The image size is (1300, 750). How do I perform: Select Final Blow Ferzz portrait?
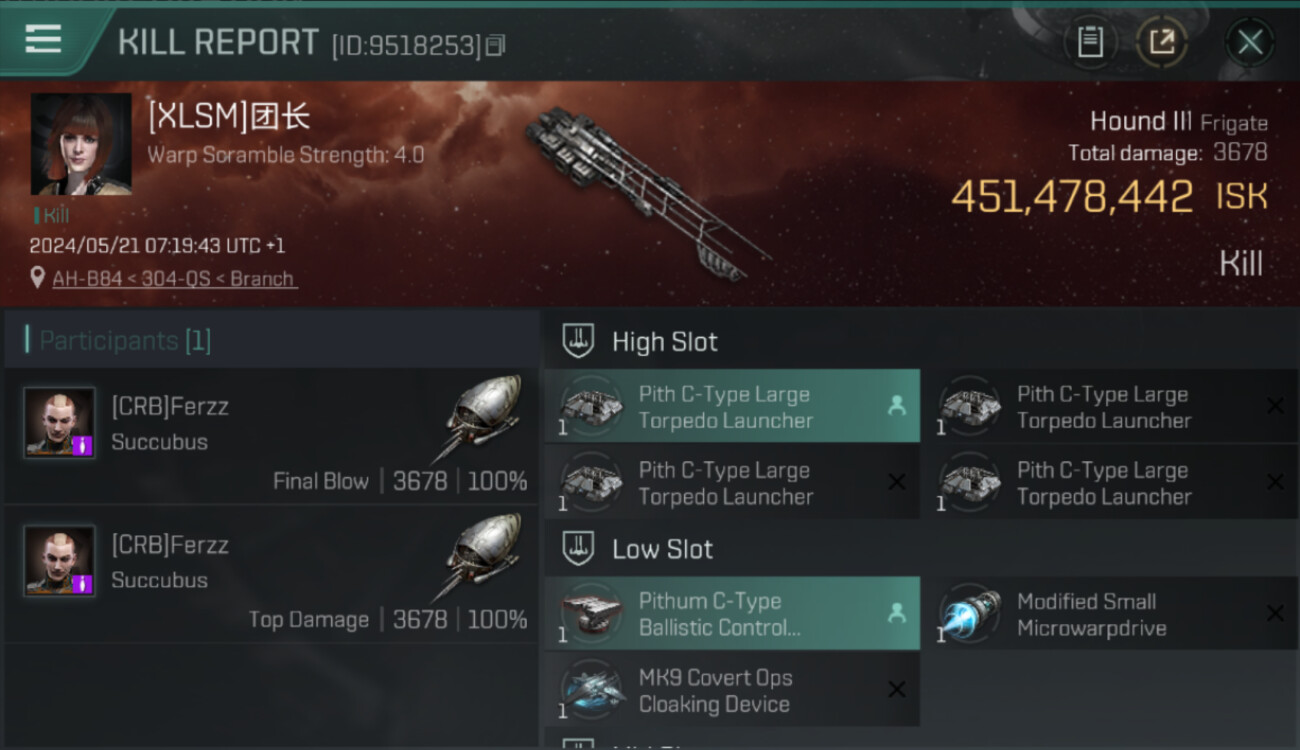(x=60, y=423)
